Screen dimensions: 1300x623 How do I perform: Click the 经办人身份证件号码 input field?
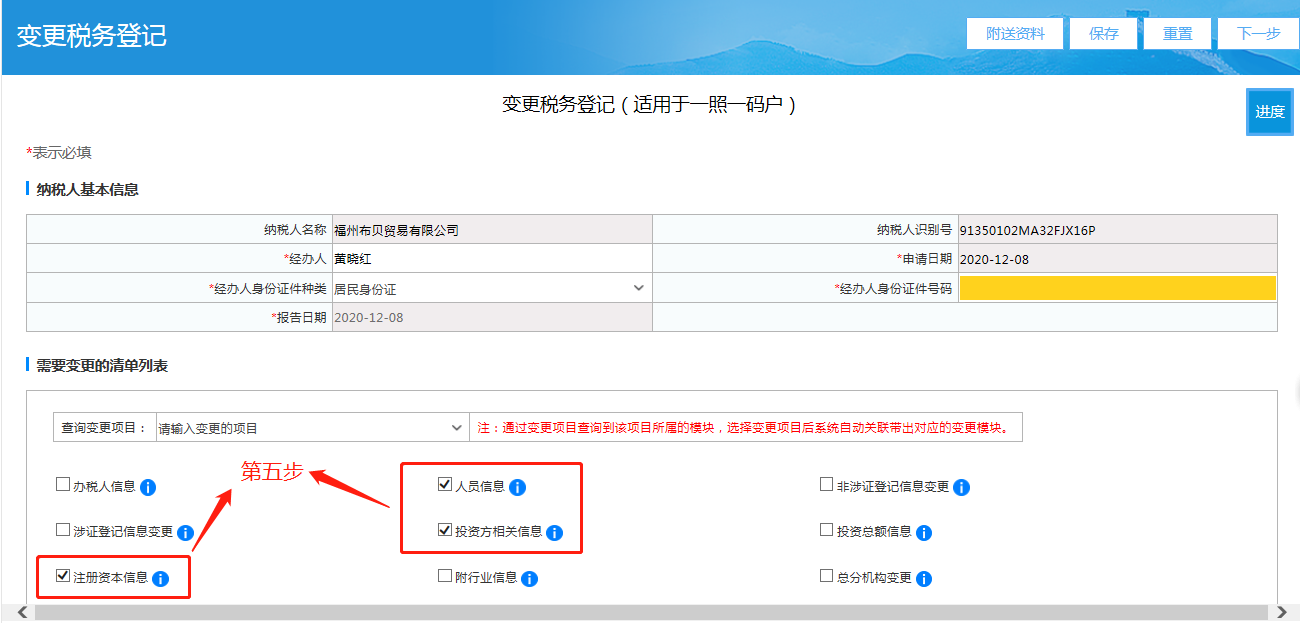coord(1116,289)
